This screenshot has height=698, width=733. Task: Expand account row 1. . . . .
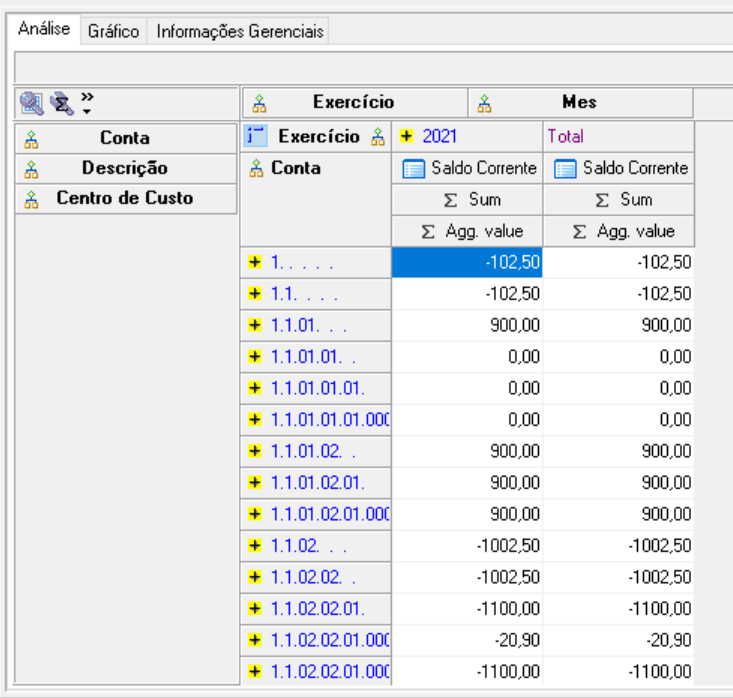[255, 262]
